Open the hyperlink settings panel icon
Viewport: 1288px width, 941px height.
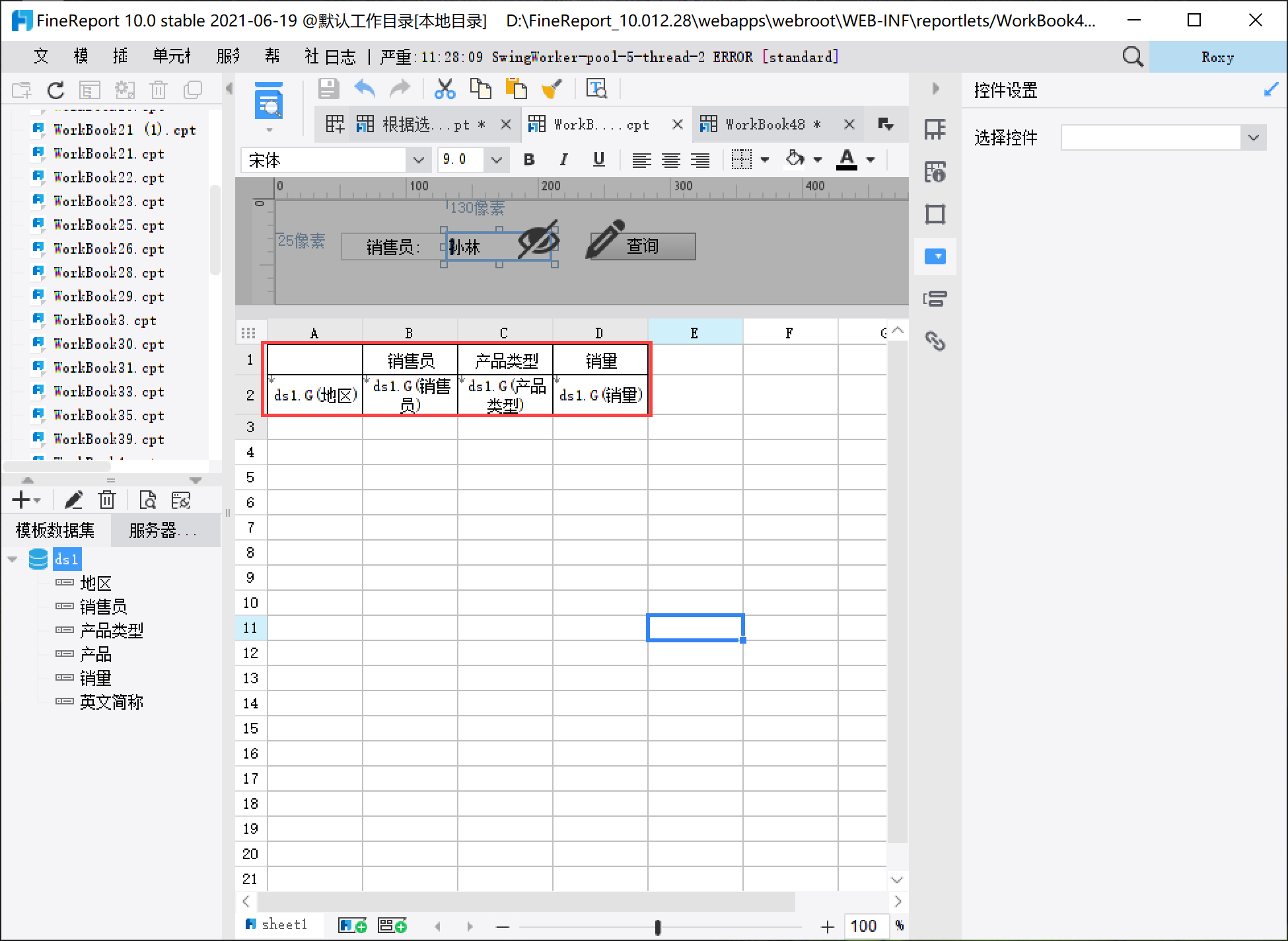pyautogui.click(x=935, y=341)
